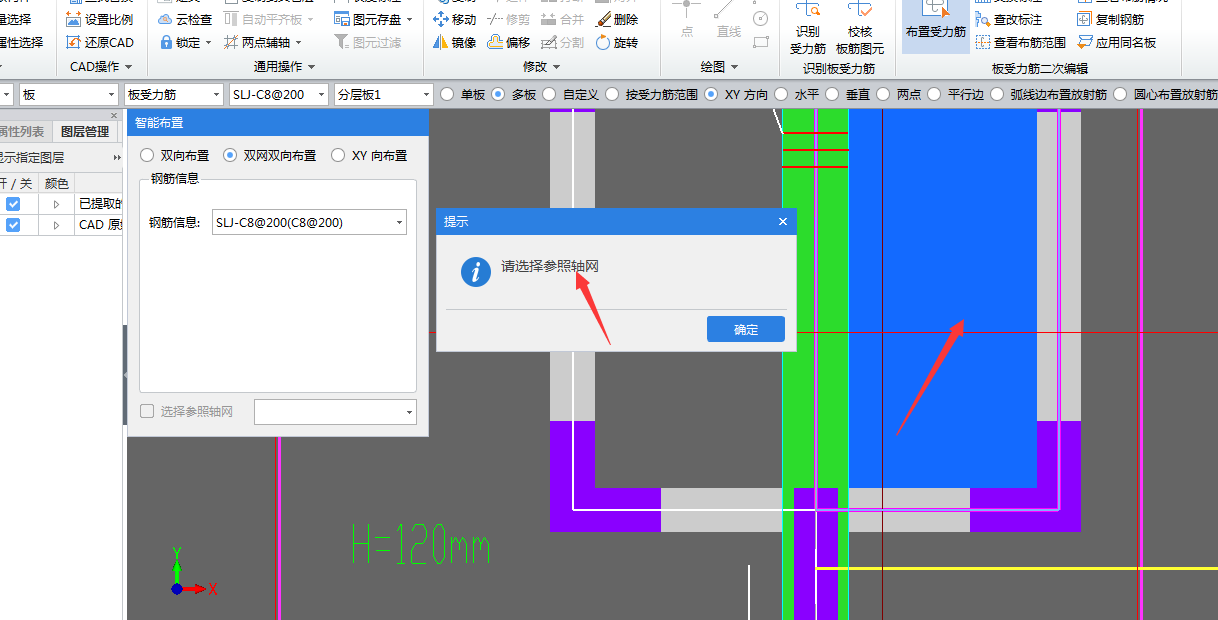Expand the 修改 group menu

tap(541, 67)
